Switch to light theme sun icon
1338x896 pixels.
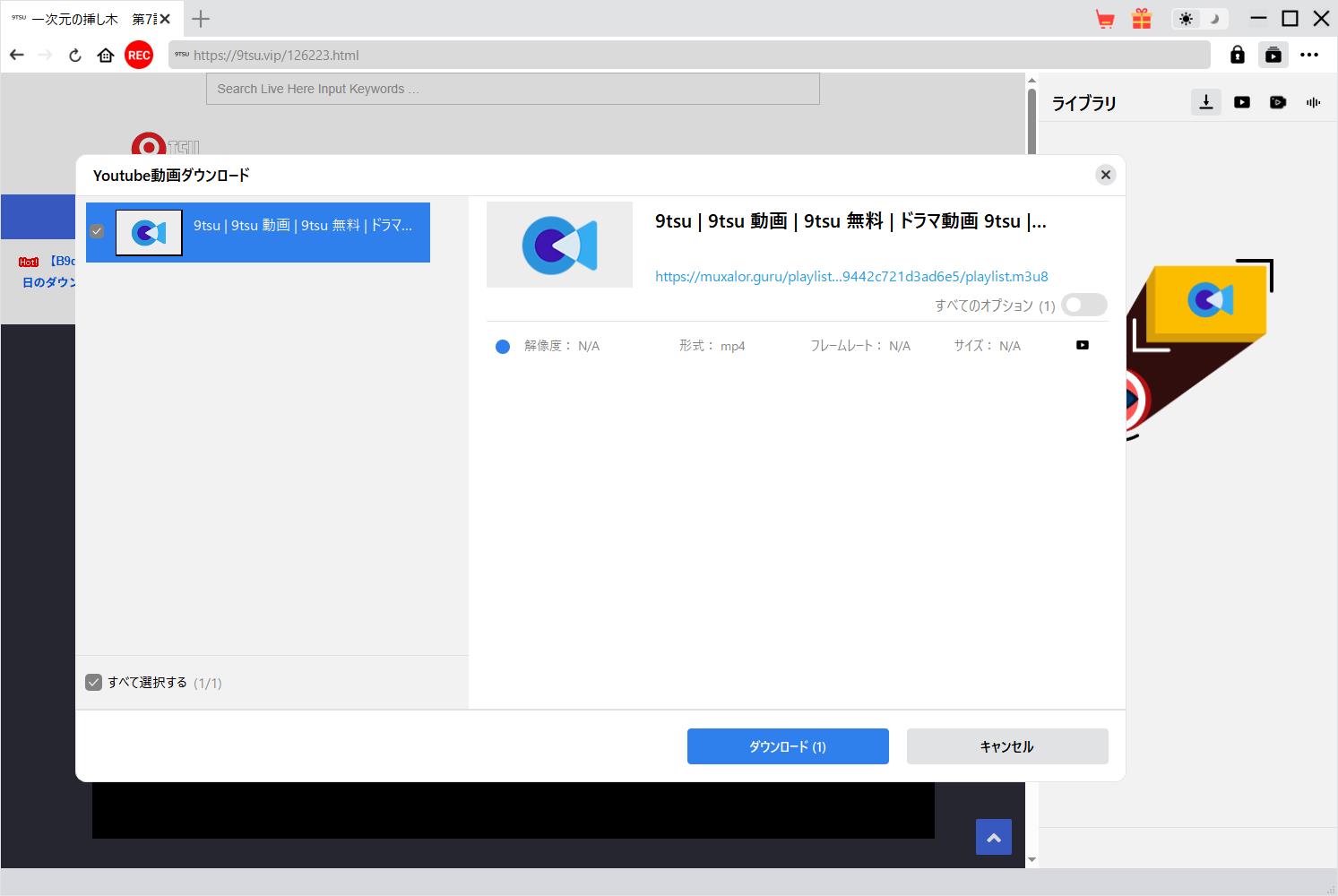pyautogui.click(x=1187, y=19)
